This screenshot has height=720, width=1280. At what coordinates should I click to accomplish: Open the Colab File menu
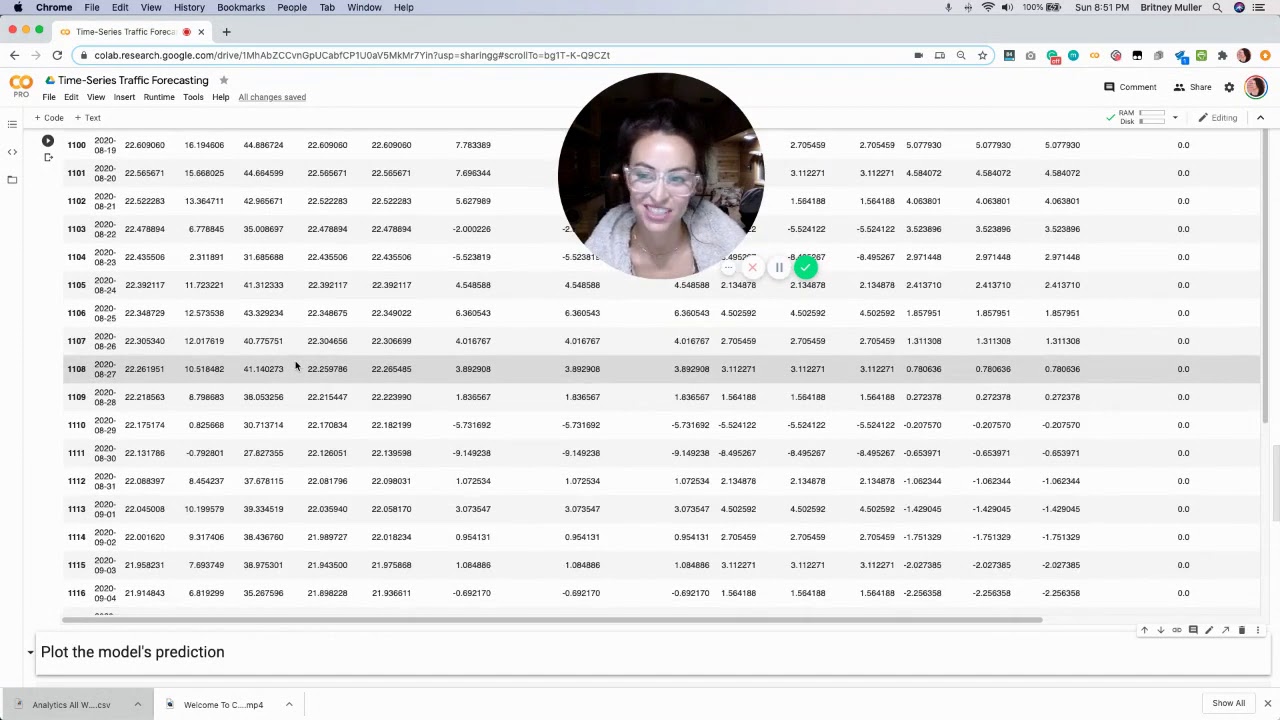click(49, 97)
